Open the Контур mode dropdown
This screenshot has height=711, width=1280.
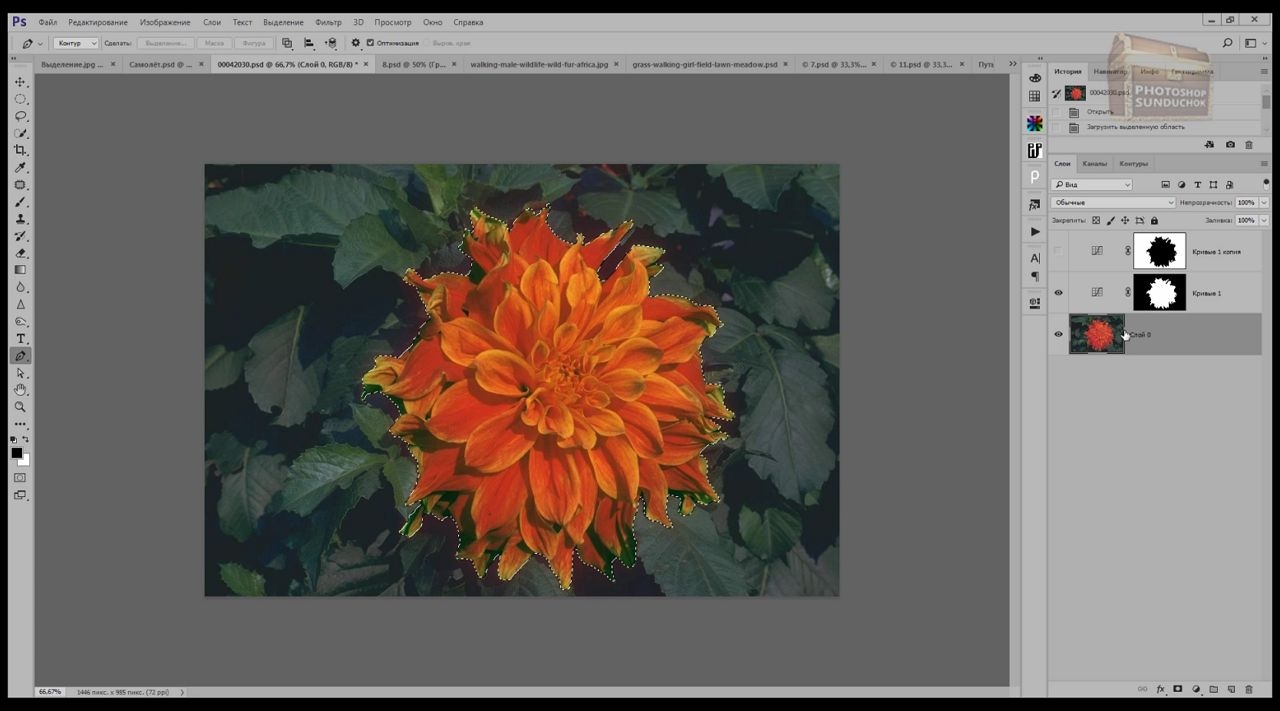click(x=76, y=43)
